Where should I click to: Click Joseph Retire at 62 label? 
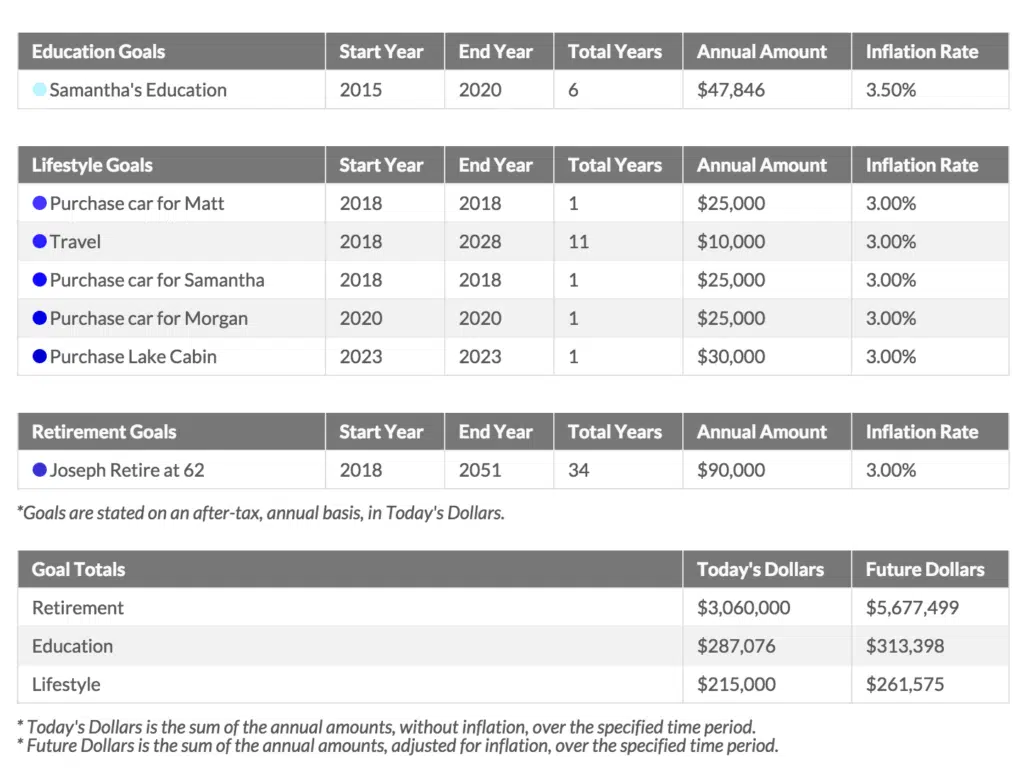coord(127,470)
